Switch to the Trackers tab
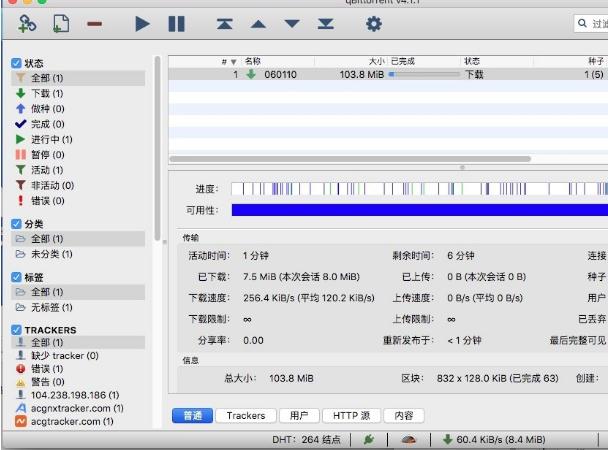 pyautogui.click(x=246, y=416)
